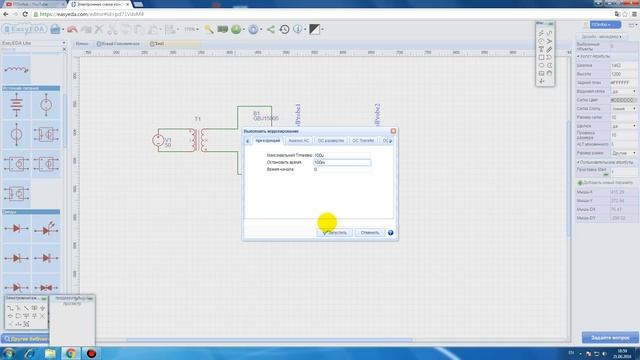The image size is (640, 360).
Task: Click the Stop time input field
Action: click(x=342, y=162)
